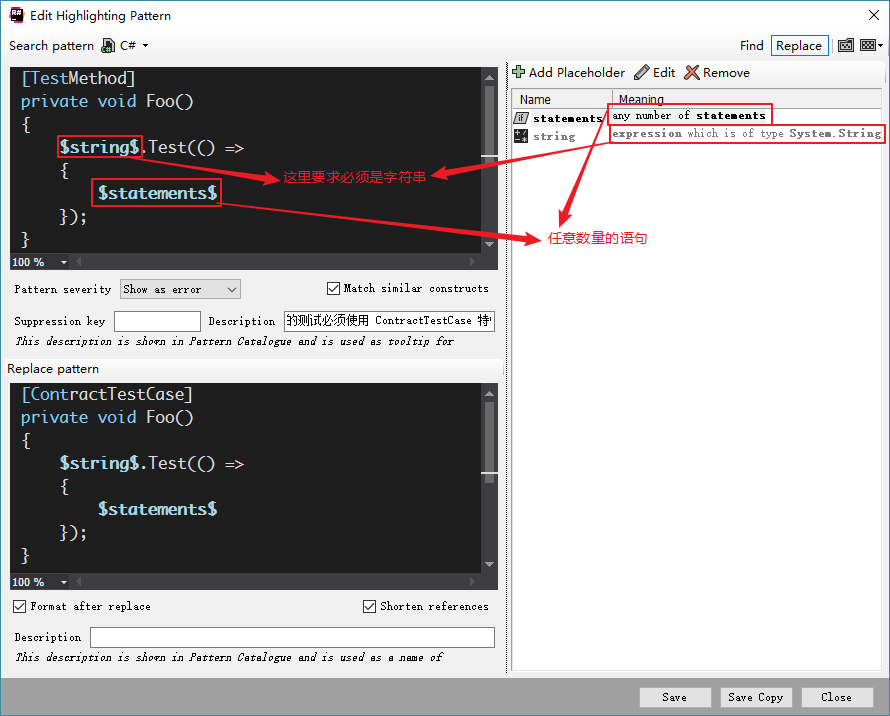
Task: Click the Save button
Action: (675, 697)
